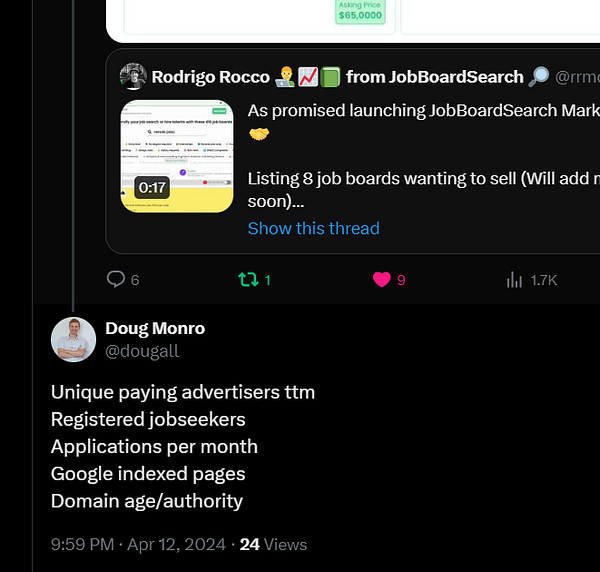Open the view analytics bar chart icon
This screenshot has width=600, height=572.
514,280
